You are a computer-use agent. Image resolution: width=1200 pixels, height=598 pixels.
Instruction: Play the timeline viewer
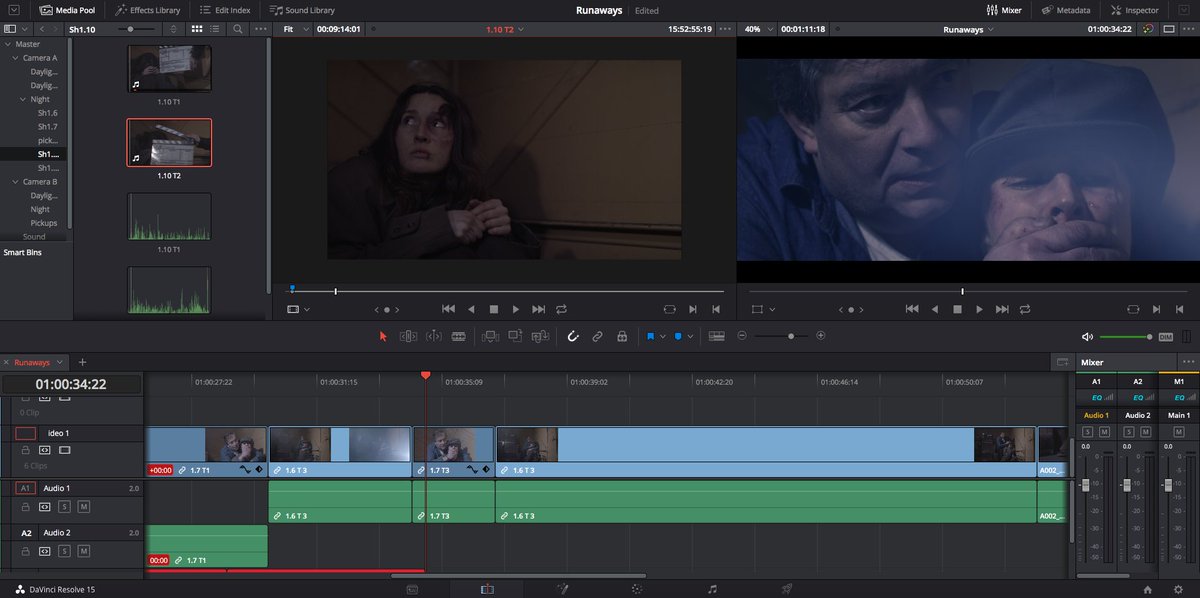coord(980,310)
